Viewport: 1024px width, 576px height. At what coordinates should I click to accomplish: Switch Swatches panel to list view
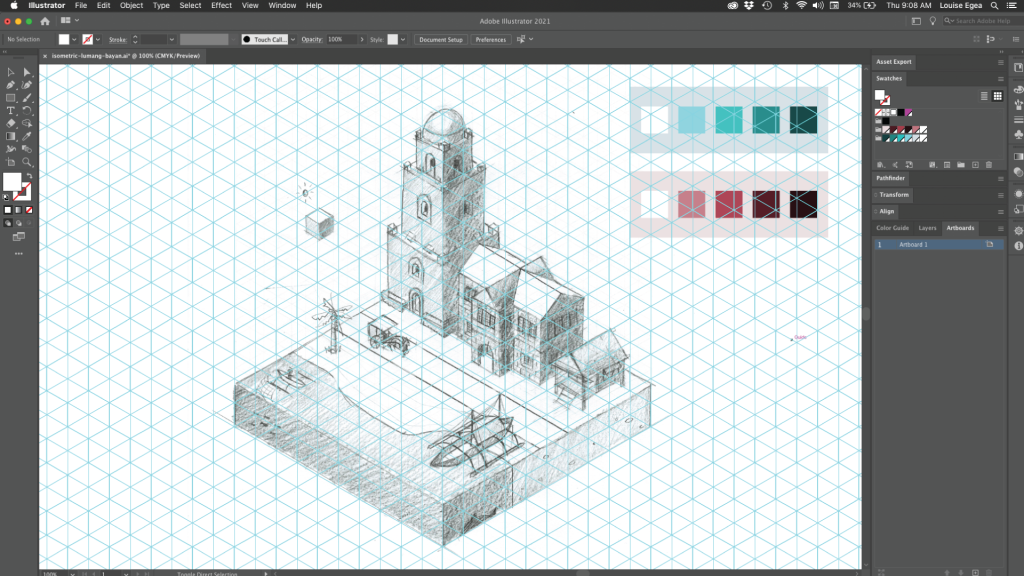coord(984,96)
